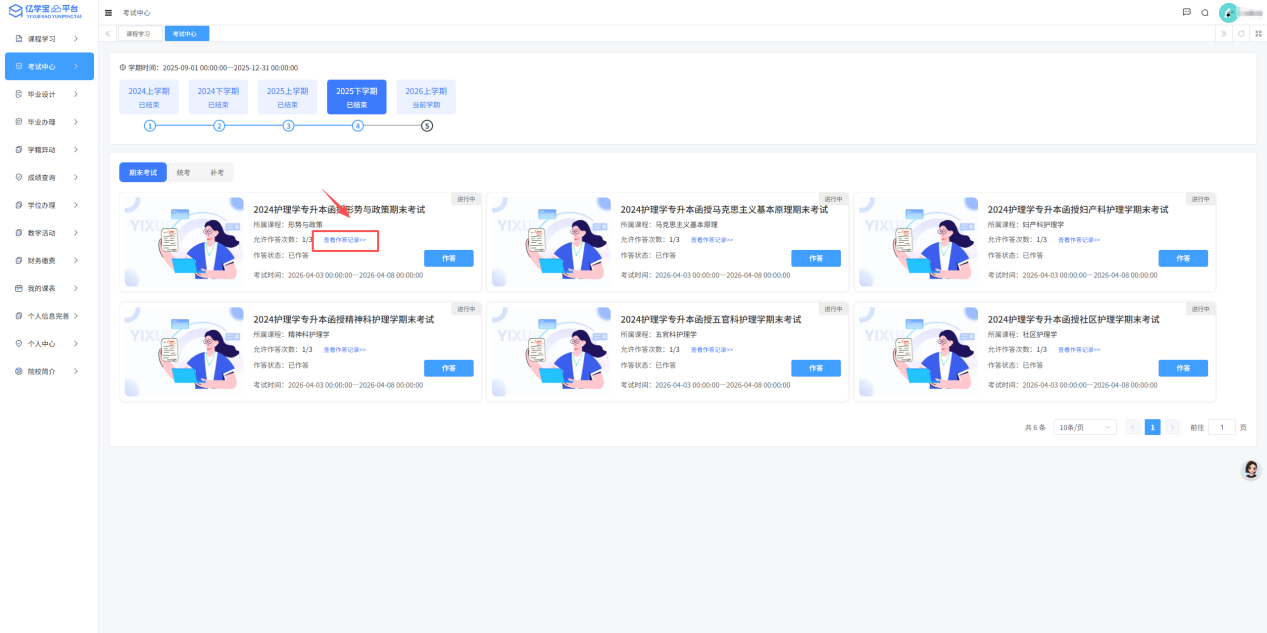The width and height of the screenshot is (1267, 633).
Task: Switch to the 课程学习 tab
Action: click(138, 33)
